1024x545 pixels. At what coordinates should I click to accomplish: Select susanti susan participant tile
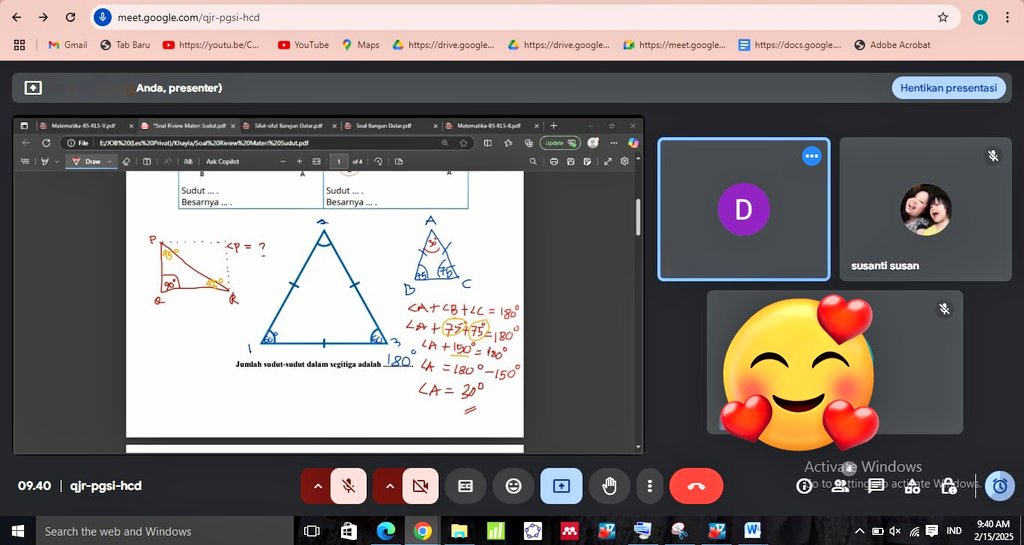click(x=925, y=209)
